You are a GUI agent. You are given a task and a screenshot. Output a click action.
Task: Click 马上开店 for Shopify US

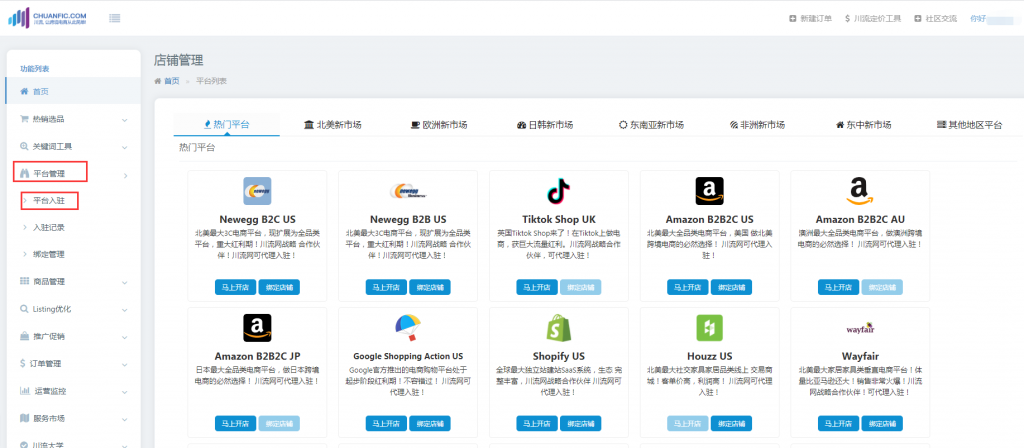tap(537, 423)
